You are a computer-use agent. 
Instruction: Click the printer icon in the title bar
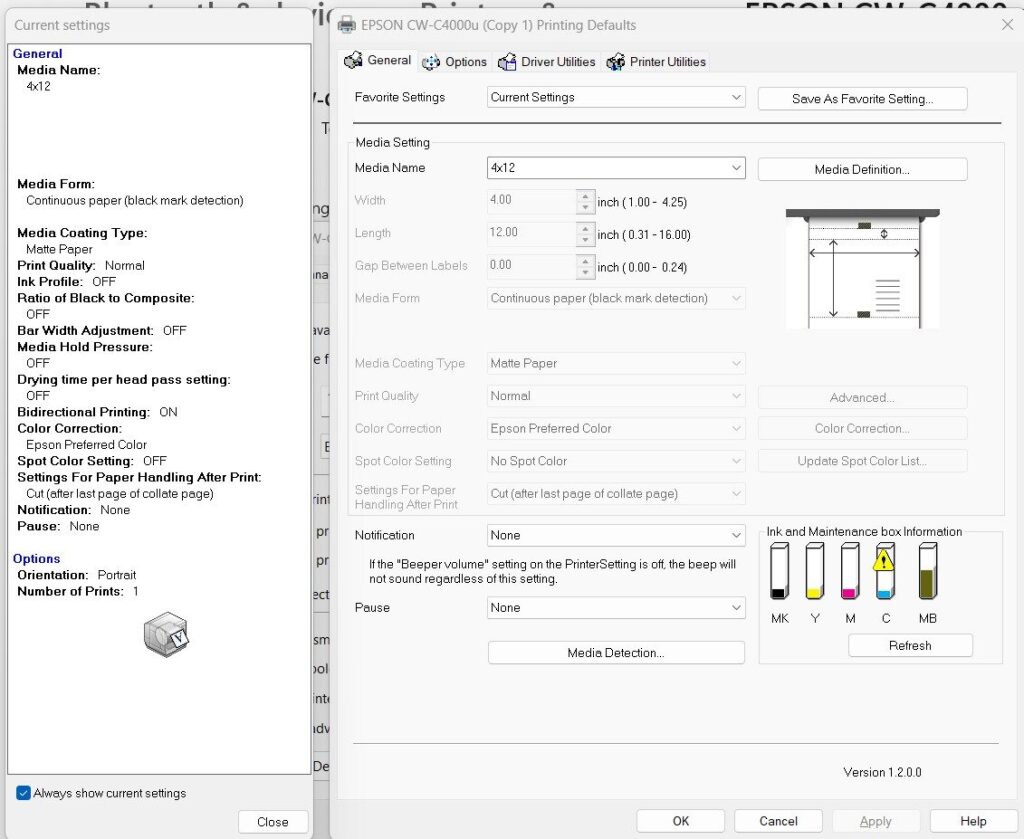point(346,25)
